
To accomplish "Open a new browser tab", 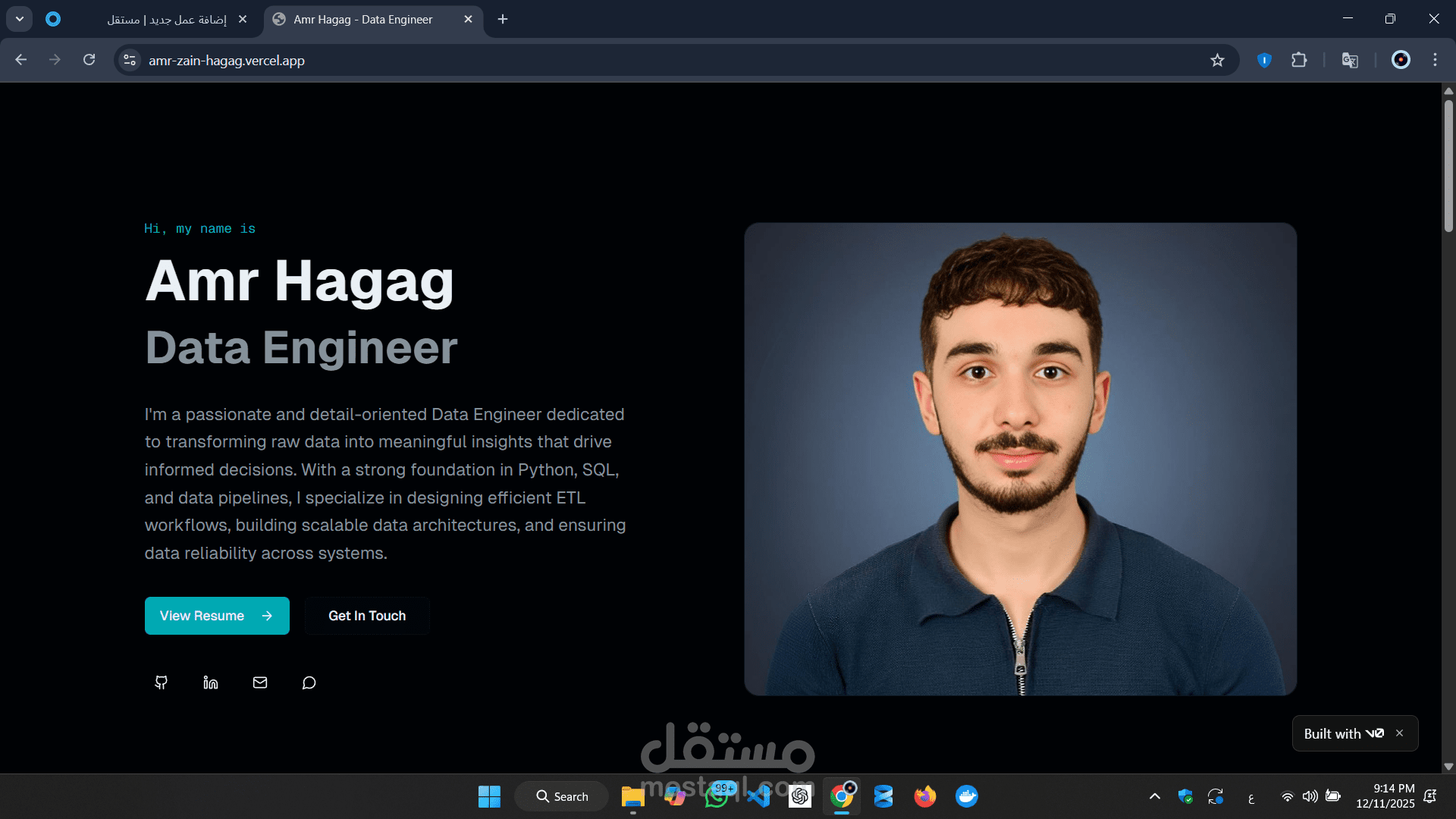I will point(503,19).
